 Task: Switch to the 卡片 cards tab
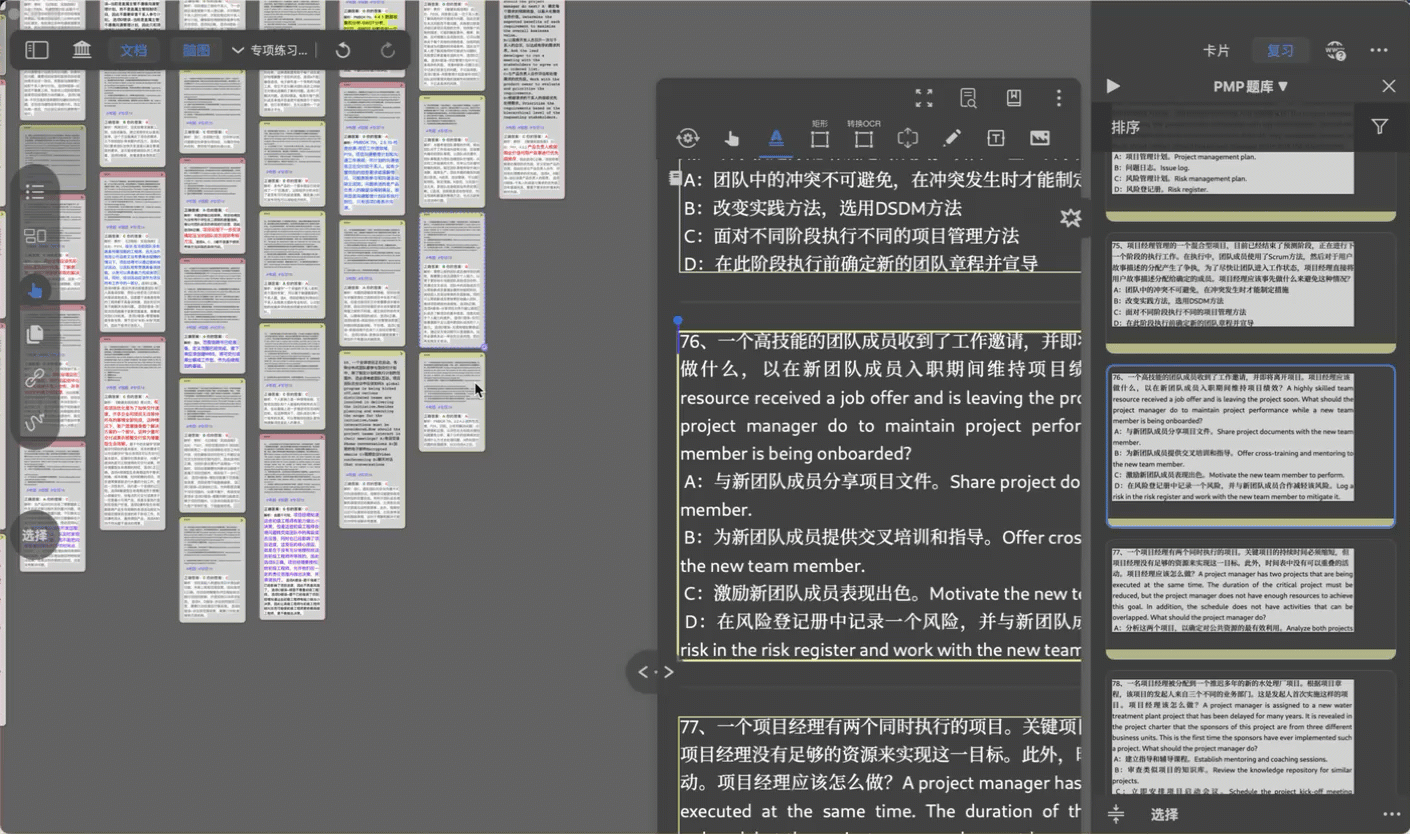1216,51
